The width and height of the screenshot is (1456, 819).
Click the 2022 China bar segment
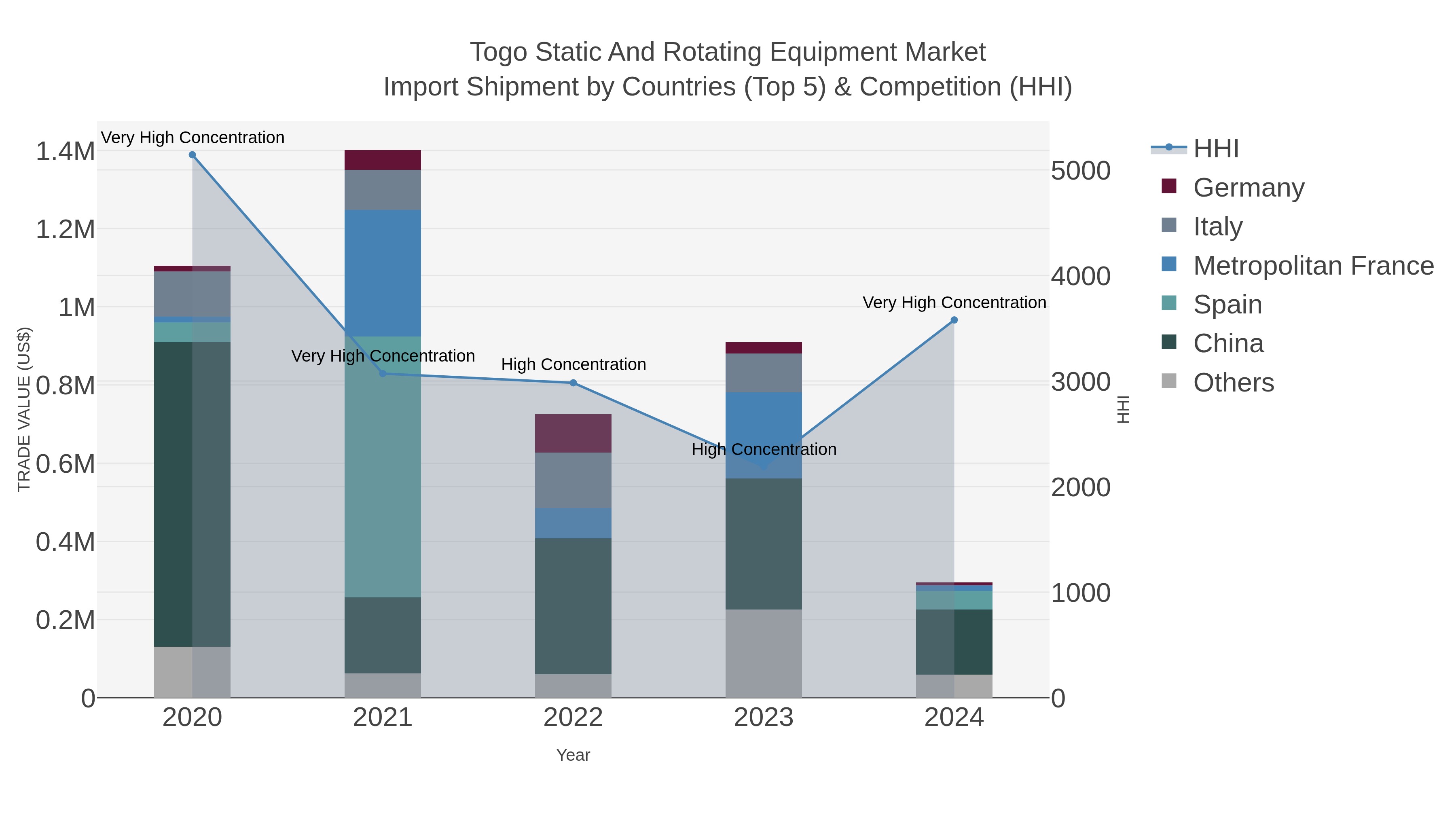tap(573, 607)
